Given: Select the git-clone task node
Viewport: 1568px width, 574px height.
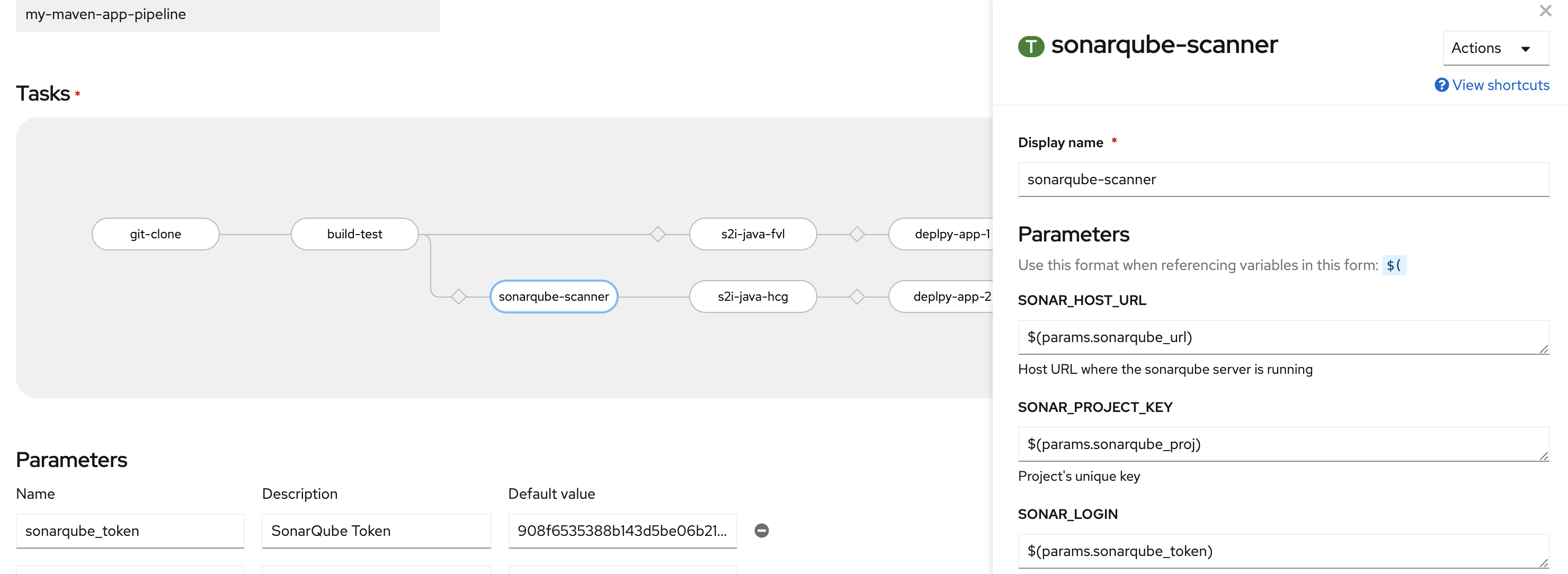Looking at the screenshot, I should point(155,233).
